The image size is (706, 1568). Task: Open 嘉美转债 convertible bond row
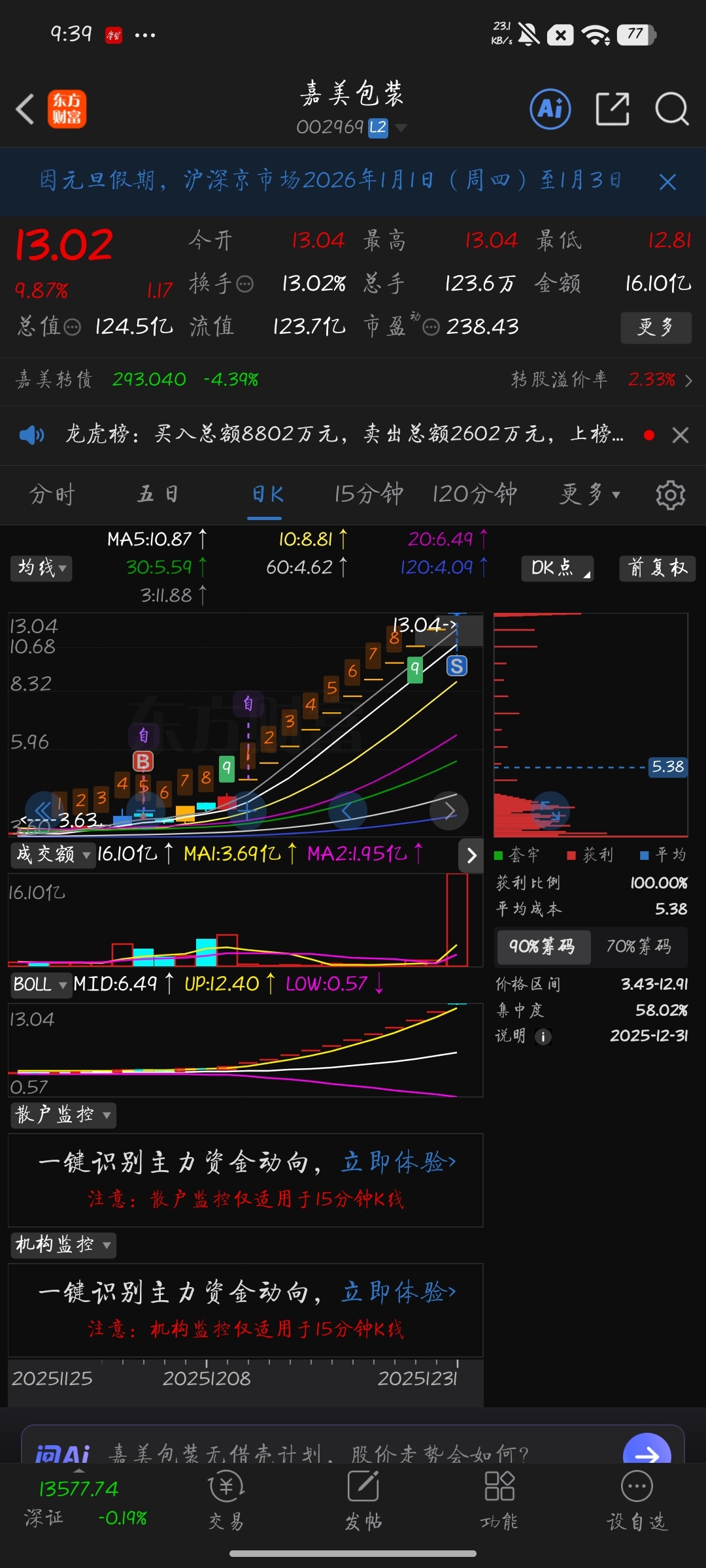pyautogui.click(x=137, y=380)
